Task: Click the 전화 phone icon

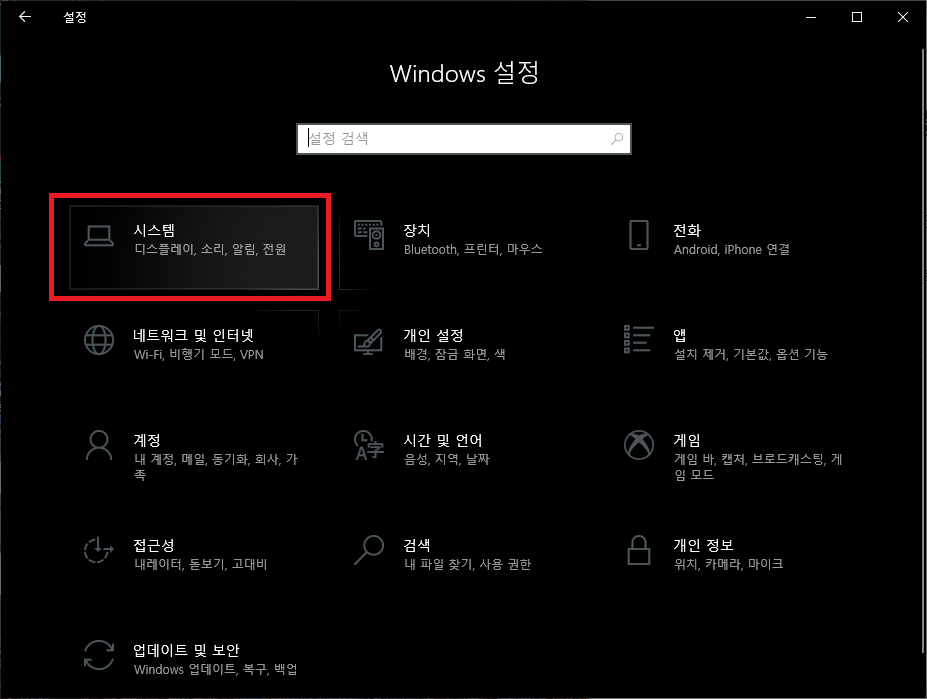Action: coord(638,235)
